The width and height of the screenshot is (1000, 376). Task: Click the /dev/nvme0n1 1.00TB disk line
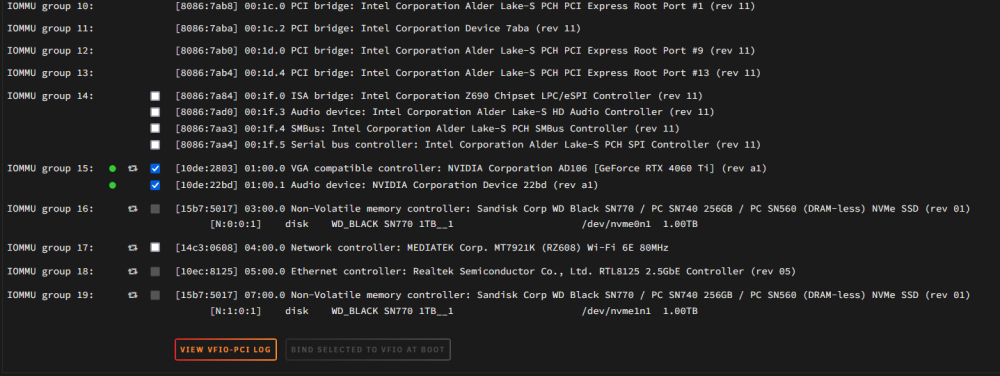click(x=453, y=224)
